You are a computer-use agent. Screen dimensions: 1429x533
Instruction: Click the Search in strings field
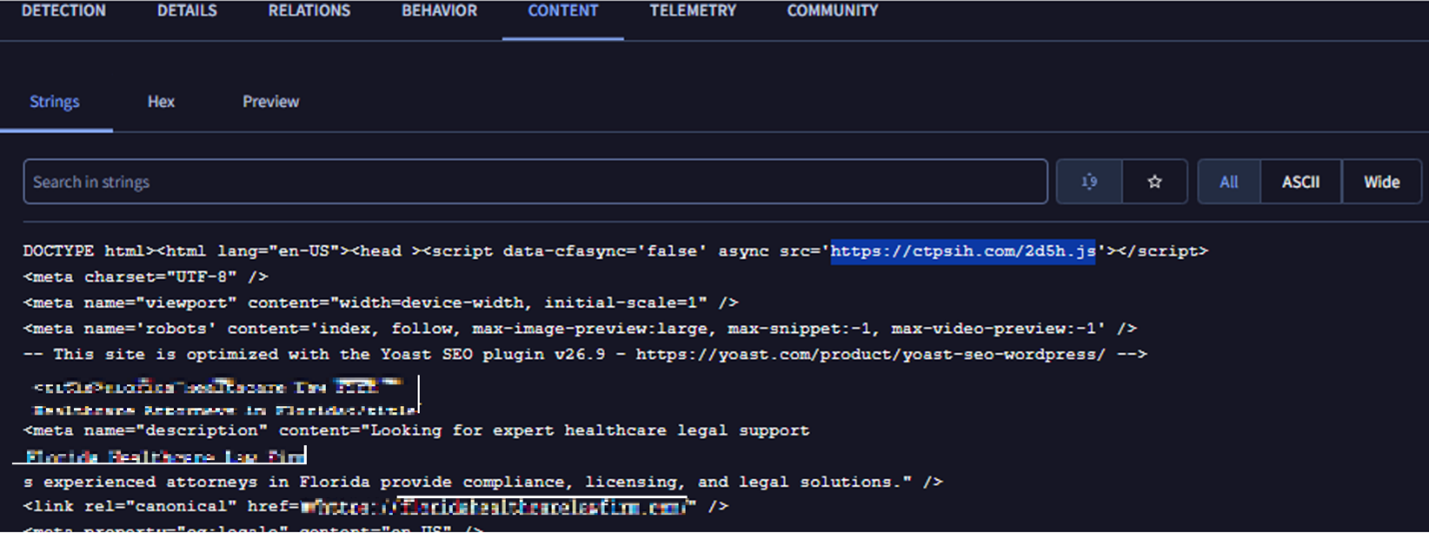coord(535,182)
